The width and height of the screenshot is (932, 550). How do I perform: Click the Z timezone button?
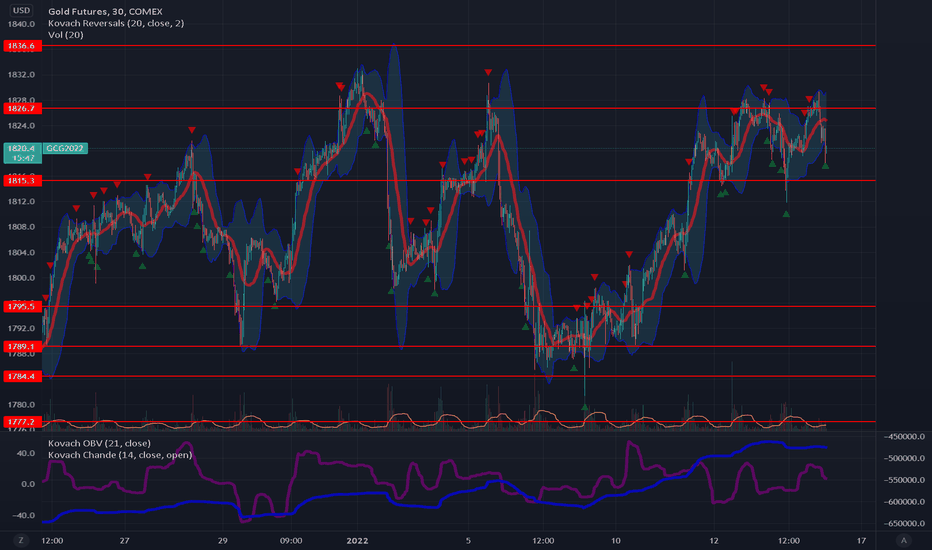tap(21, 540)
